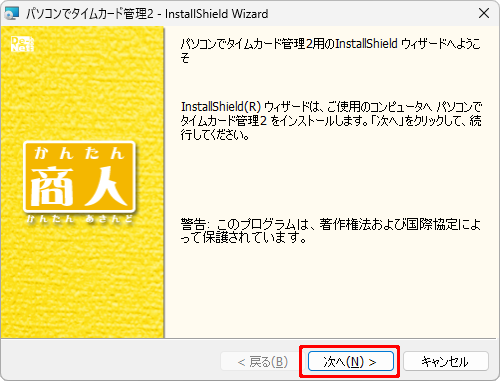
Task: Click the window title パソコンでタイムカード管理2
Action: click(90, 14)
